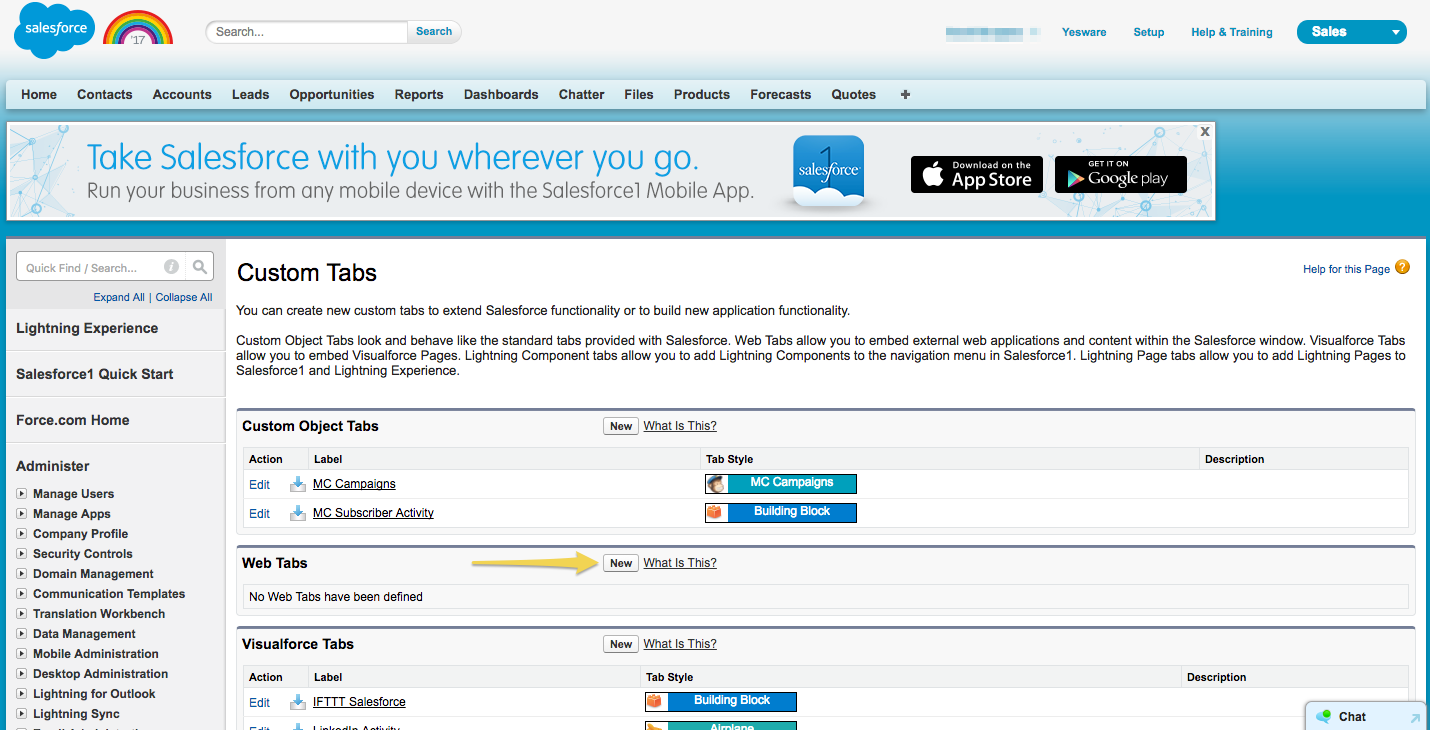Click download icon for MC Subscriber Activity
The height and width of the screenshot is (730, 1430).
pos(297,513)
